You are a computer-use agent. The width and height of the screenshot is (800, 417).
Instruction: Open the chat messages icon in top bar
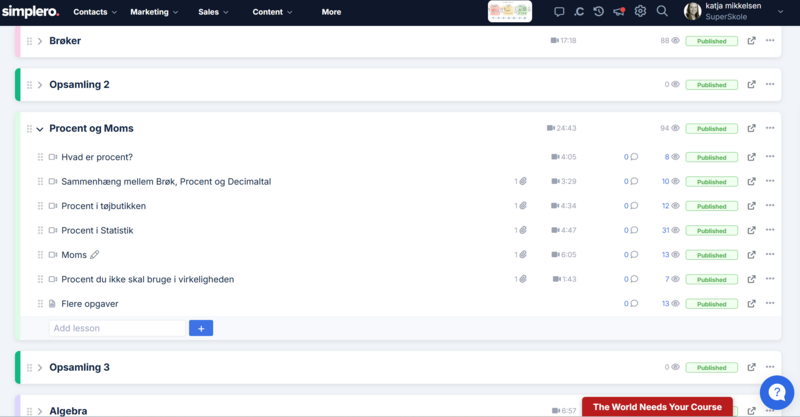(559, 12)
